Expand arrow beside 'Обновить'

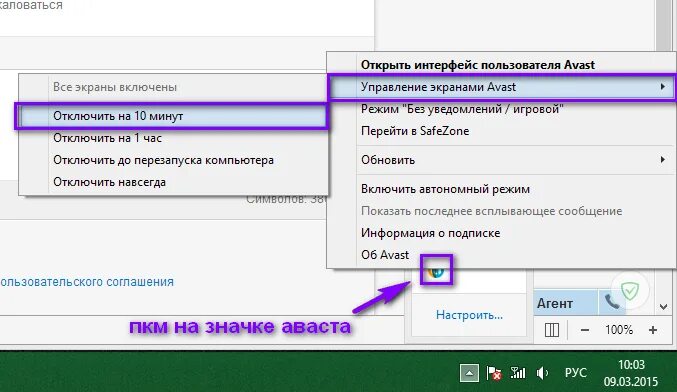click(663, 159)
